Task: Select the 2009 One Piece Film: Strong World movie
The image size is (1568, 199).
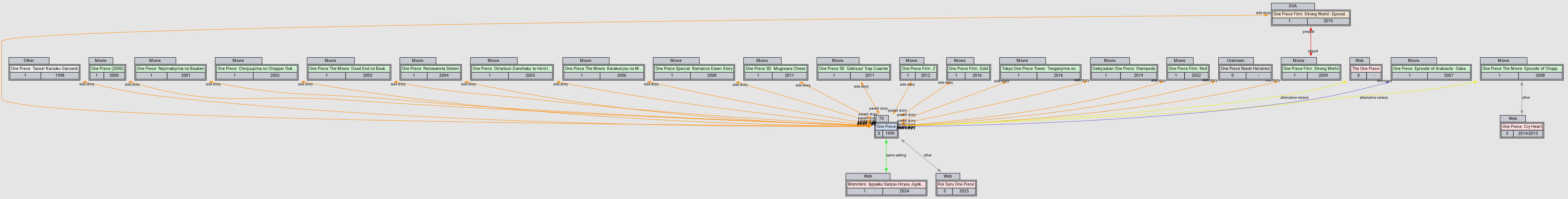Action: [x=1310, y=69]
